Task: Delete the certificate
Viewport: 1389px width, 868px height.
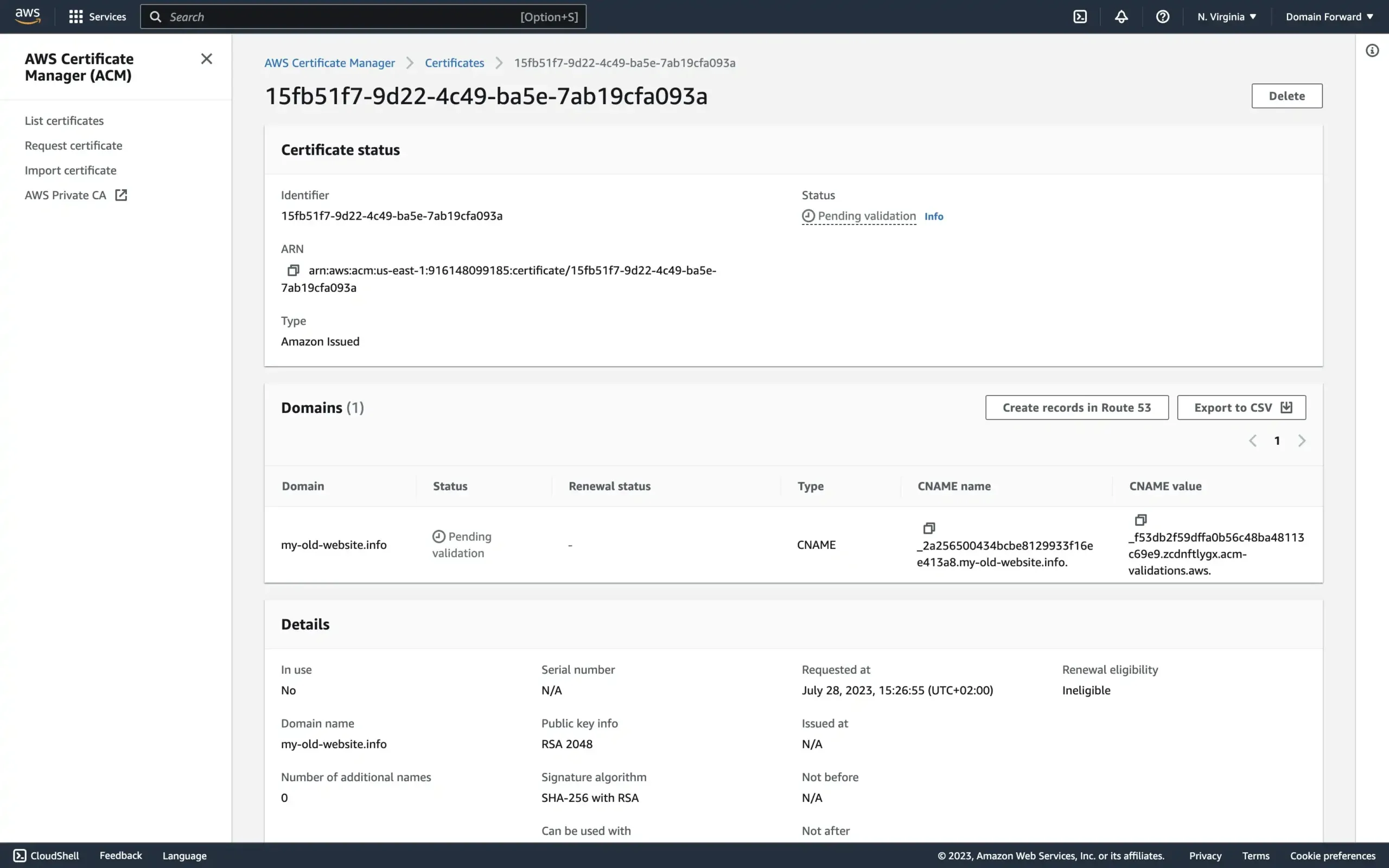Action: (x=1286, y=95)
